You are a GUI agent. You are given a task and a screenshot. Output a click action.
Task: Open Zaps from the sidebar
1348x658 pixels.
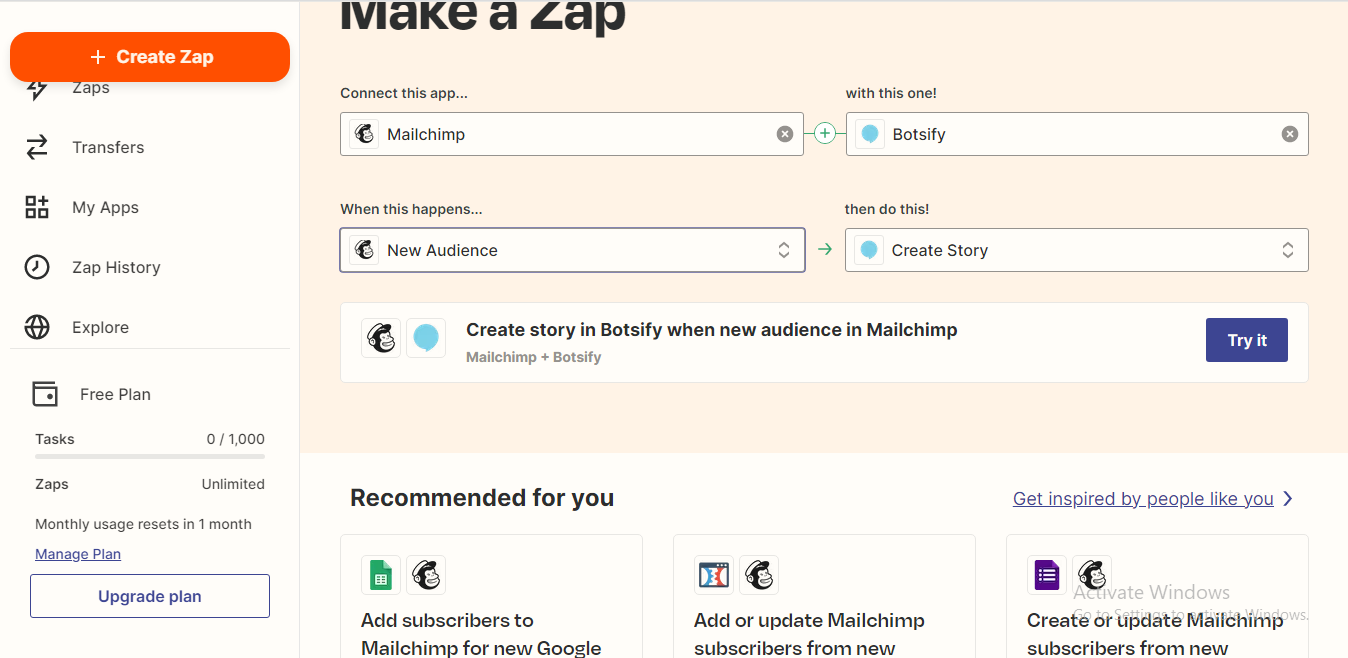pyautogui.click(x=91, y=88)
